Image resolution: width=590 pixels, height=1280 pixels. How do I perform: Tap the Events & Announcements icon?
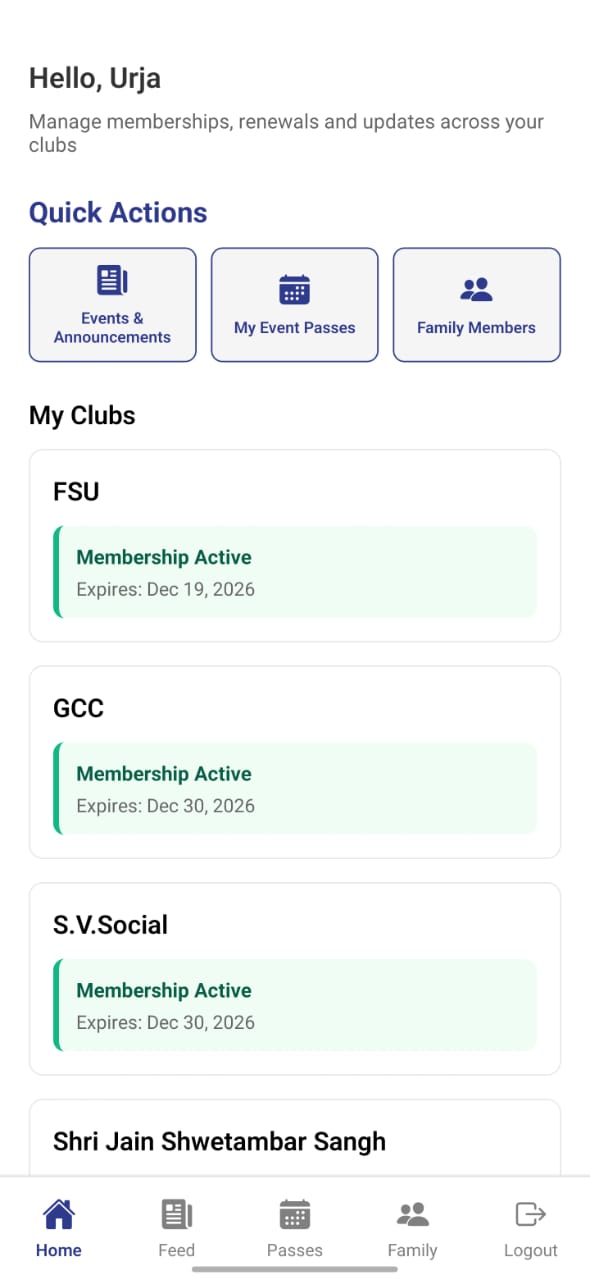[x=112, y=279]
